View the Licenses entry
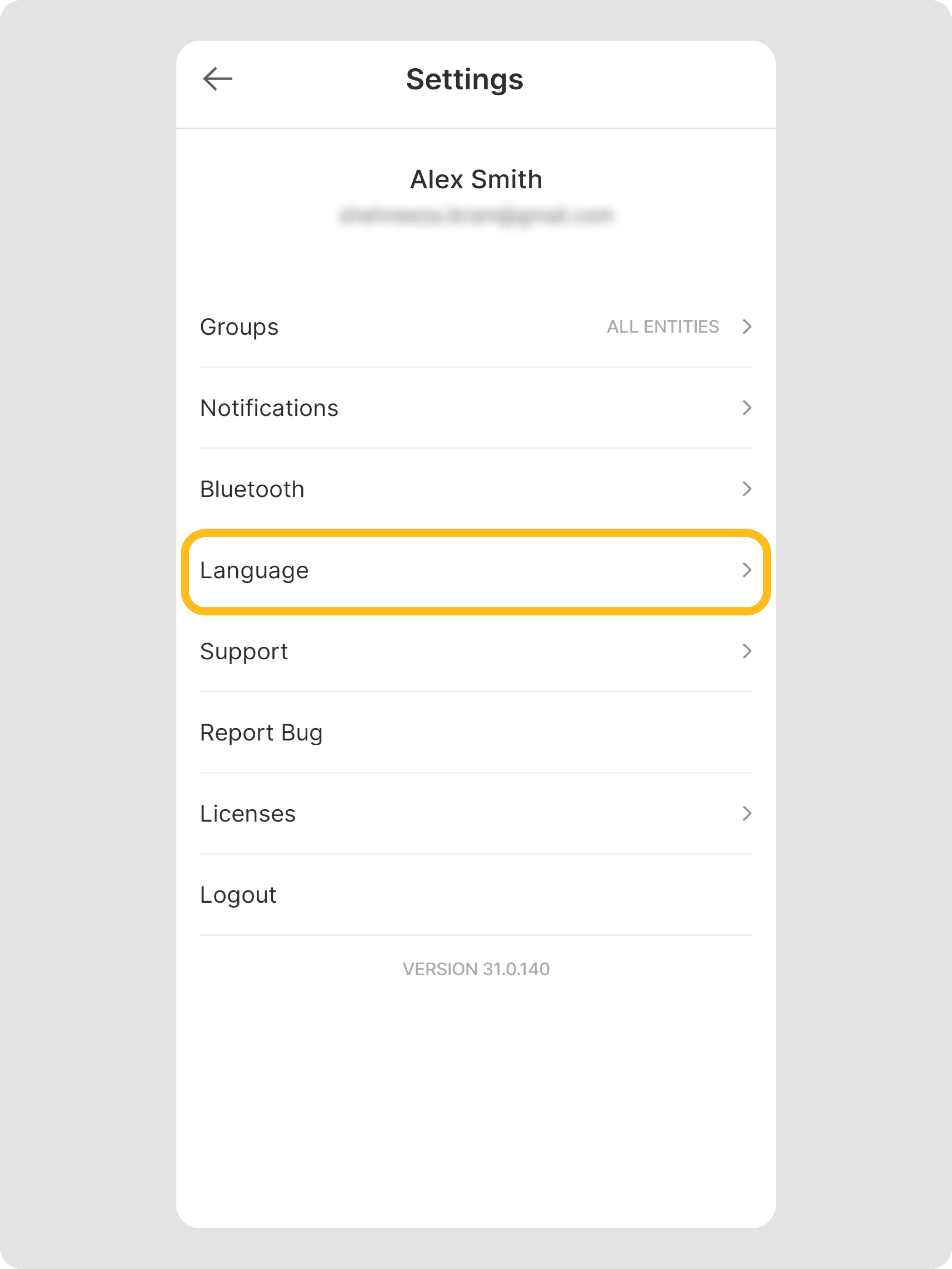This screenshot has width=952, height=1269. click(248, 814)
